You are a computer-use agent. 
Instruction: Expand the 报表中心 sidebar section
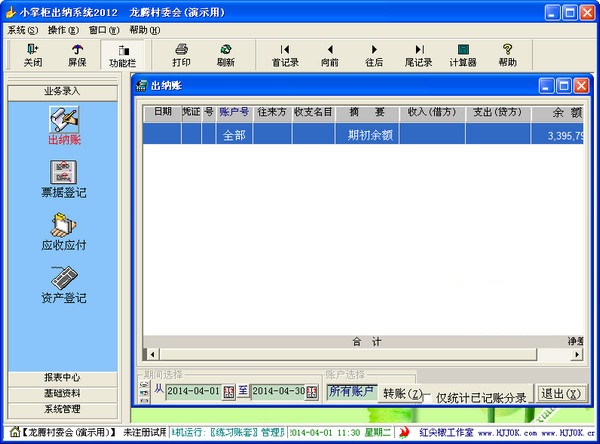pos(62,378)
